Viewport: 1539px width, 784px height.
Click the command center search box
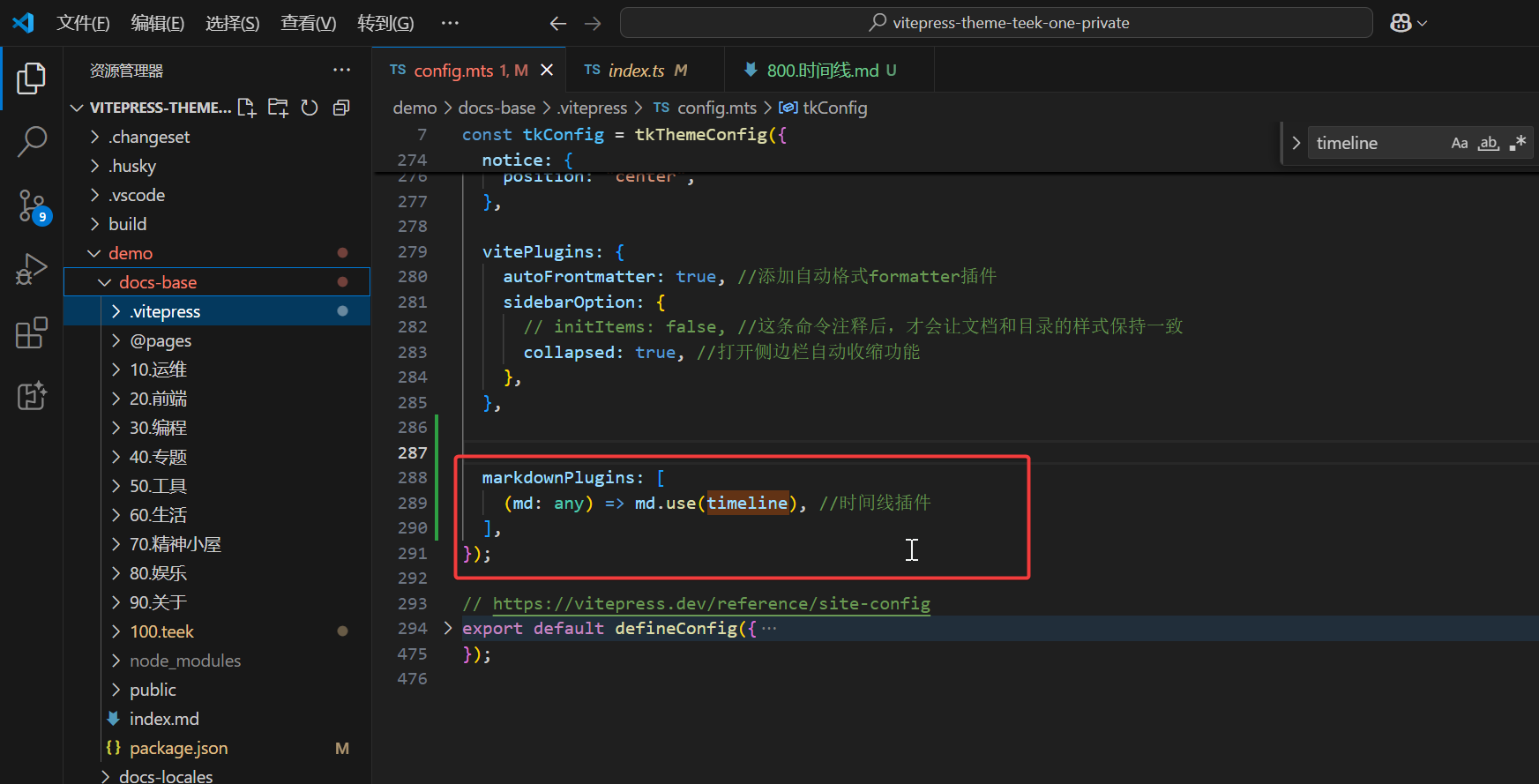997,23
